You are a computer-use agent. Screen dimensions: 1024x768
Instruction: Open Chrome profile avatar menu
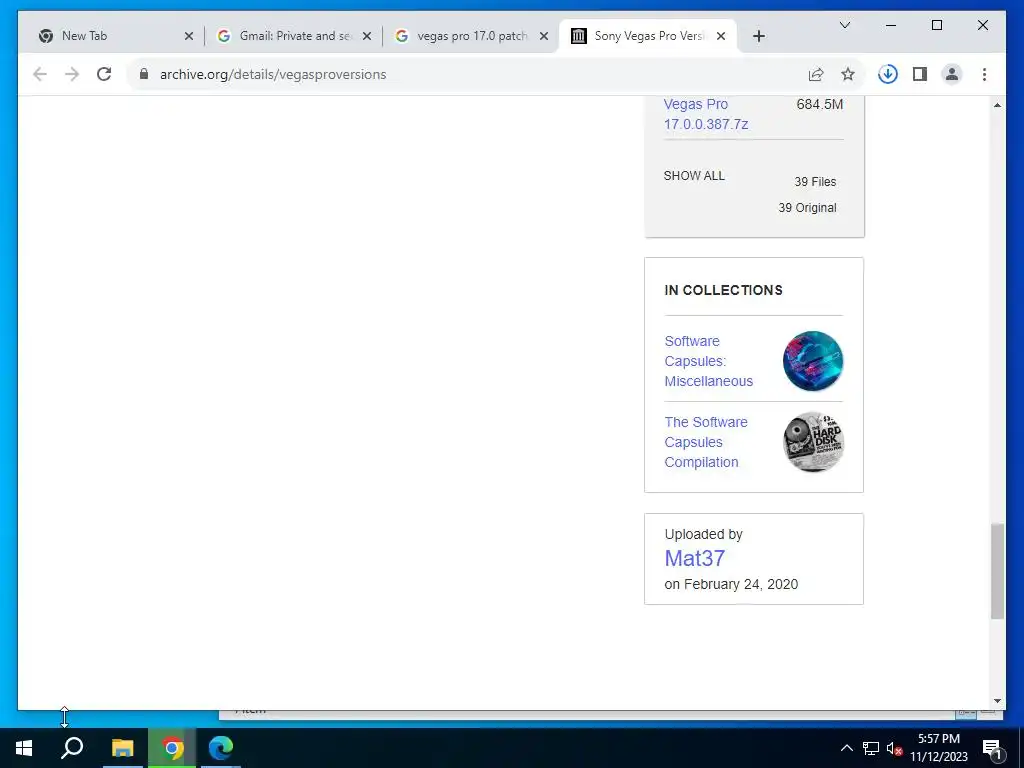click(952, 74)
